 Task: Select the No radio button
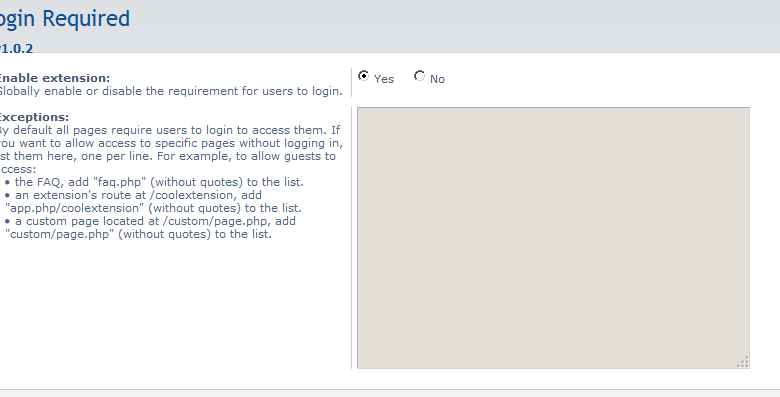[420, 76]
